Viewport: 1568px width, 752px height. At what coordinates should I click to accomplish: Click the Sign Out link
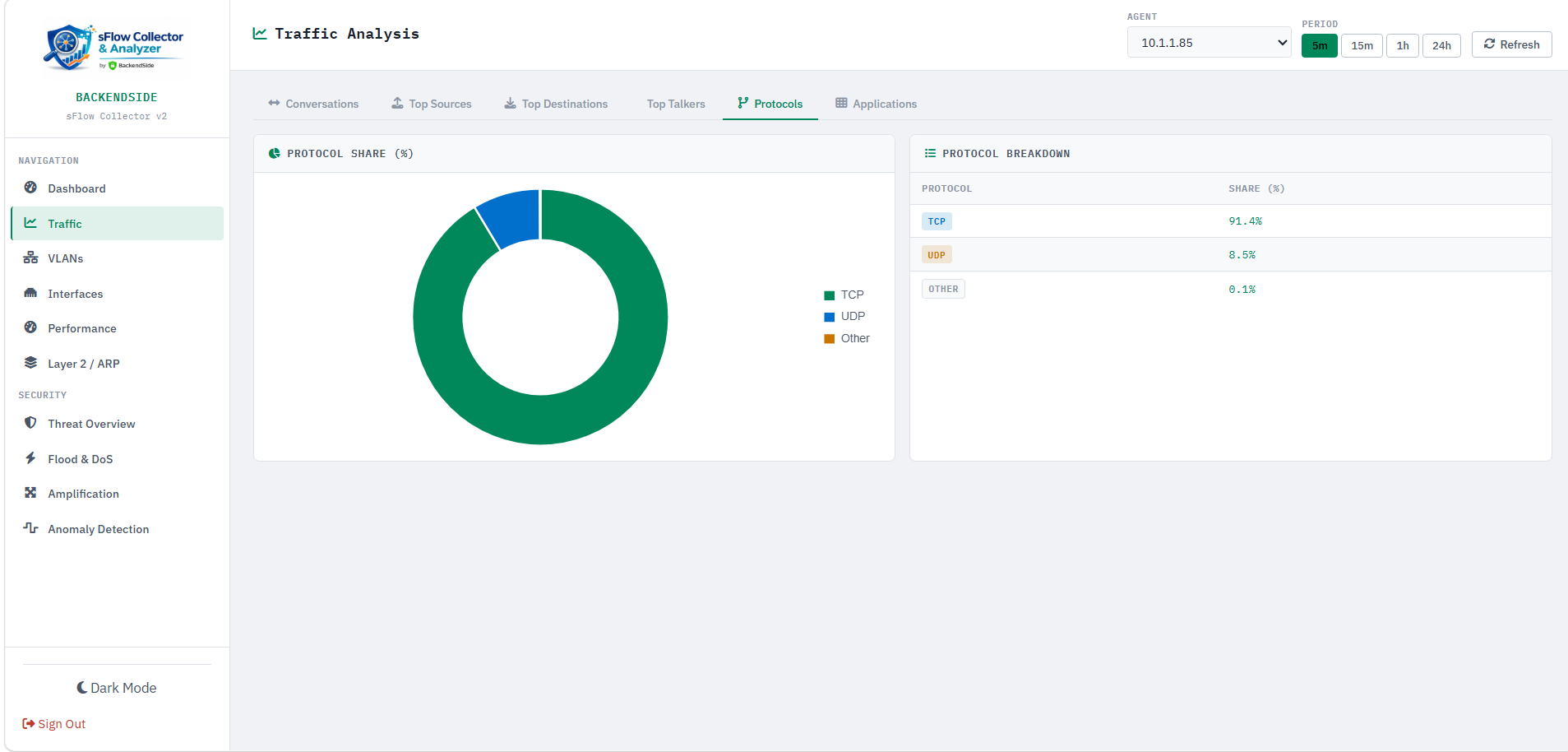[54, 724]
